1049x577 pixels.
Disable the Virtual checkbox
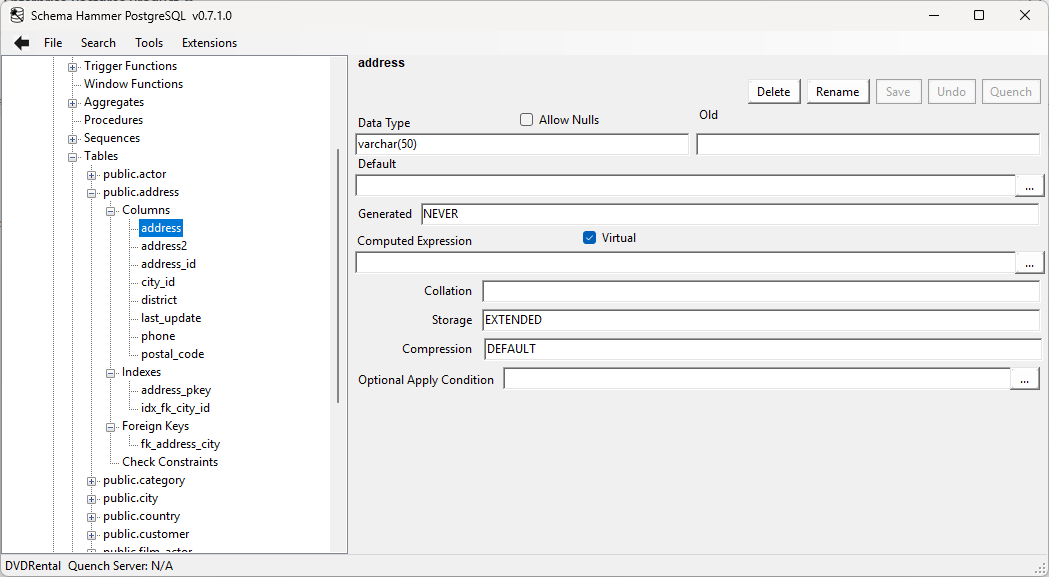click(x=589, y=238)
